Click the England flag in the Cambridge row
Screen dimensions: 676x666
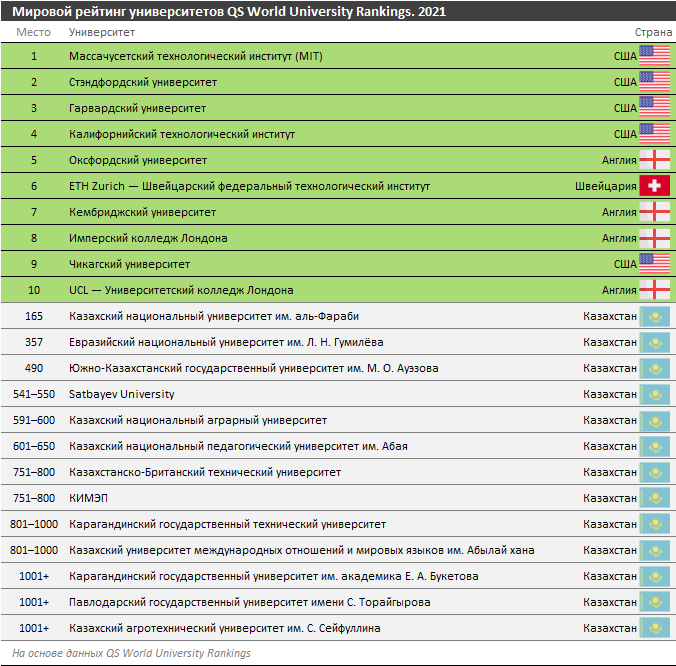(x=654, y=212)
